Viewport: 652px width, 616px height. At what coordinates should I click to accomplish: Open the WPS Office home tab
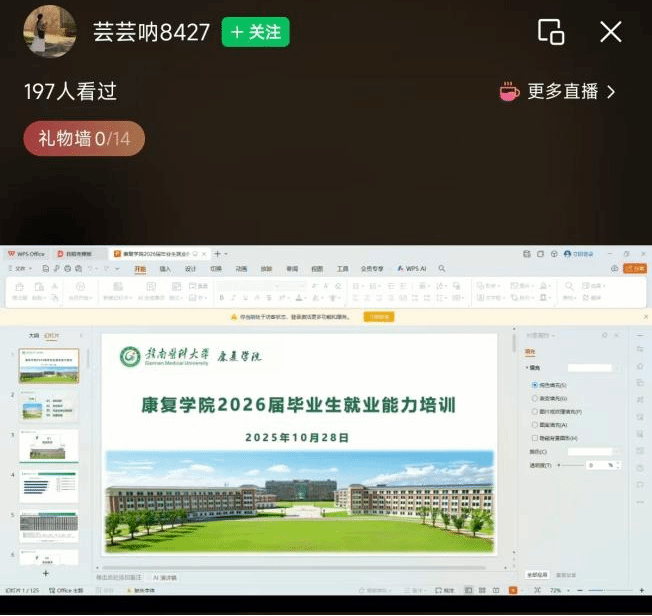coord(26,254)
